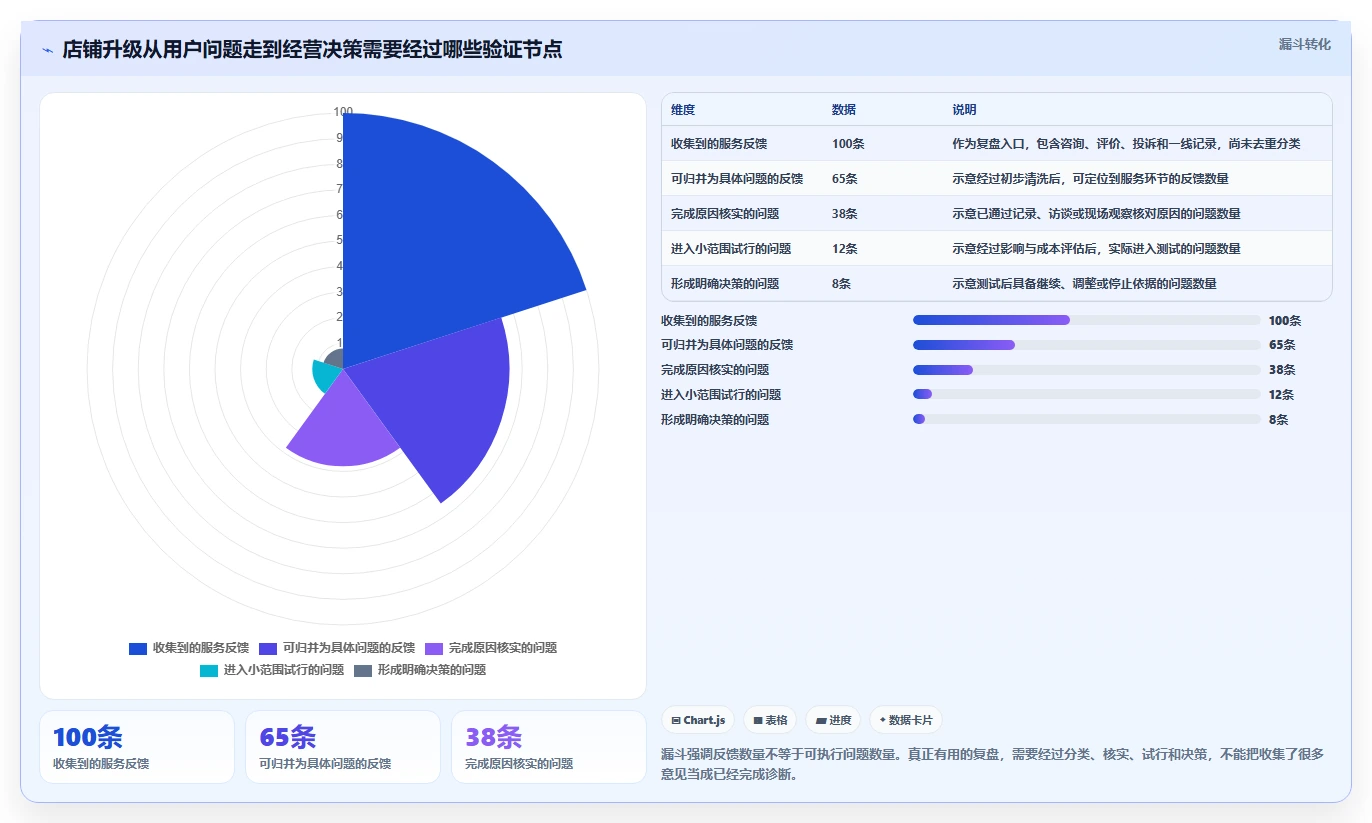This screenshot has width=1372, height=823.
Task: Click the 12条 value next to the progress bar
Action: 1282,395
